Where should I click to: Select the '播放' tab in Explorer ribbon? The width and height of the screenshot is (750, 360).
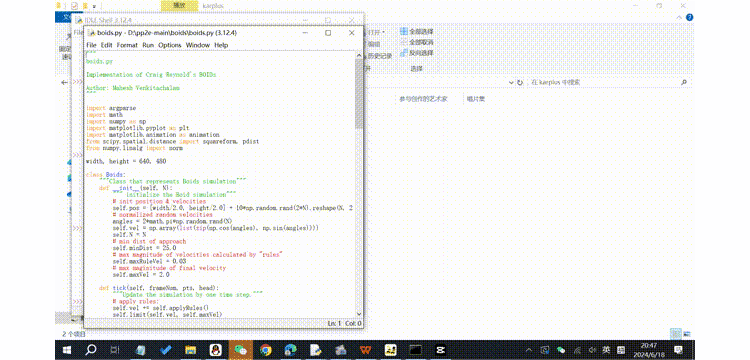tap(179, 5)
